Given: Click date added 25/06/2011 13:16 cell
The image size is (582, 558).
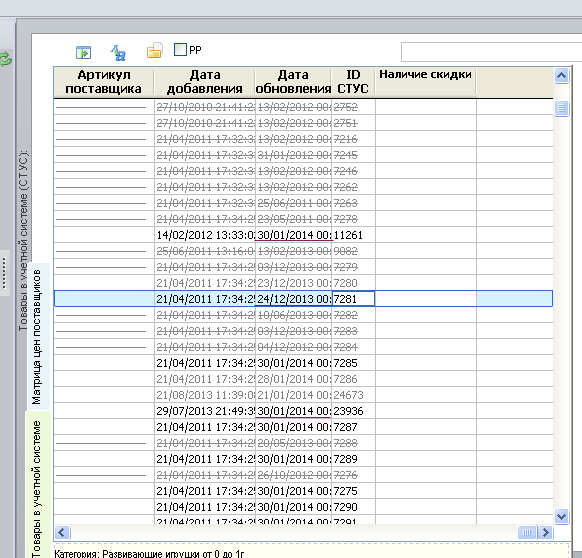Looking at the screenshot, I should (205, 251).
